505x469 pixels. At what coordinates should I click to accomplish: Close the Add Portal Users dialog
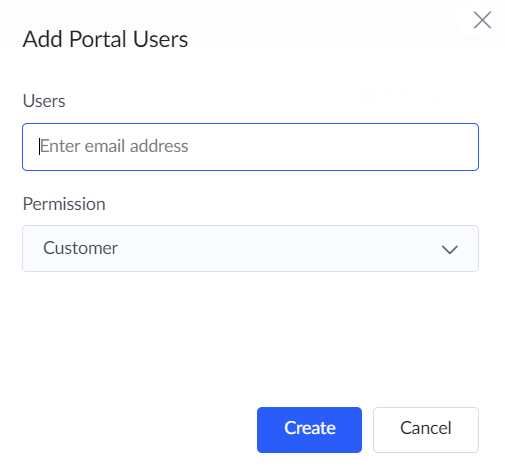[x=482, y=20]
